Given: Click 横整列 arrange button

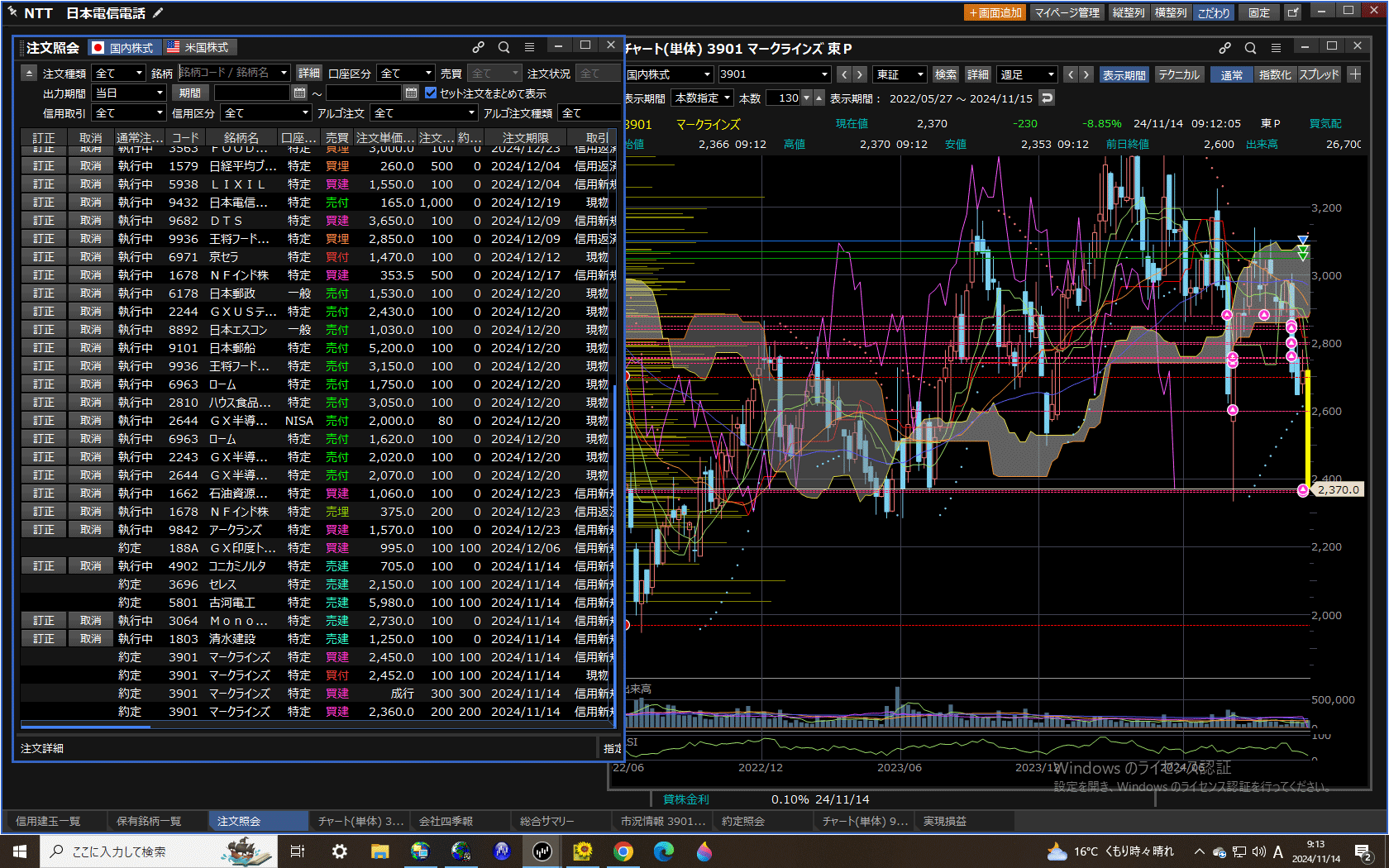Looking at the screenshot, I should click(1170, 12).
